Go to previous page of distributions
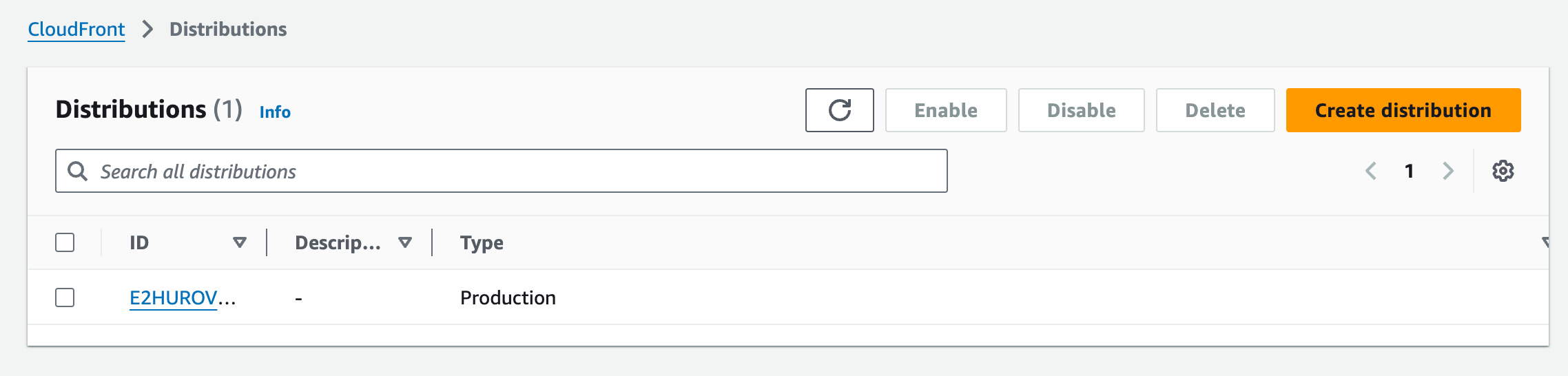Viewport: 1568px width, 376px height. [1371, 171]
